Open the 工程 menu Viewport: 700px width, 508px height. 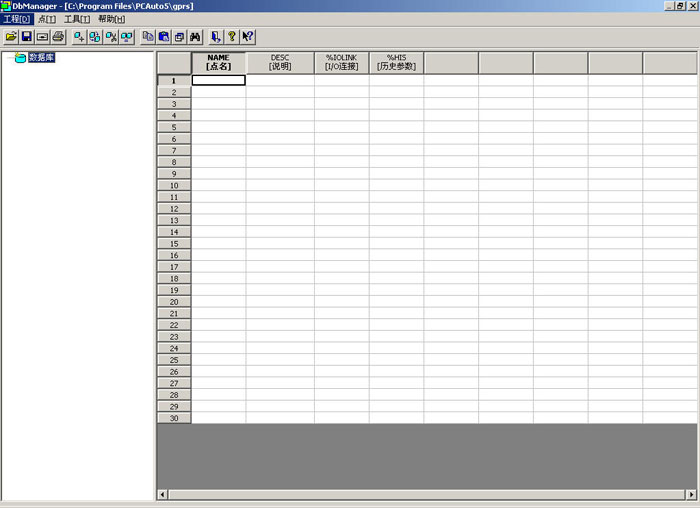18,19
